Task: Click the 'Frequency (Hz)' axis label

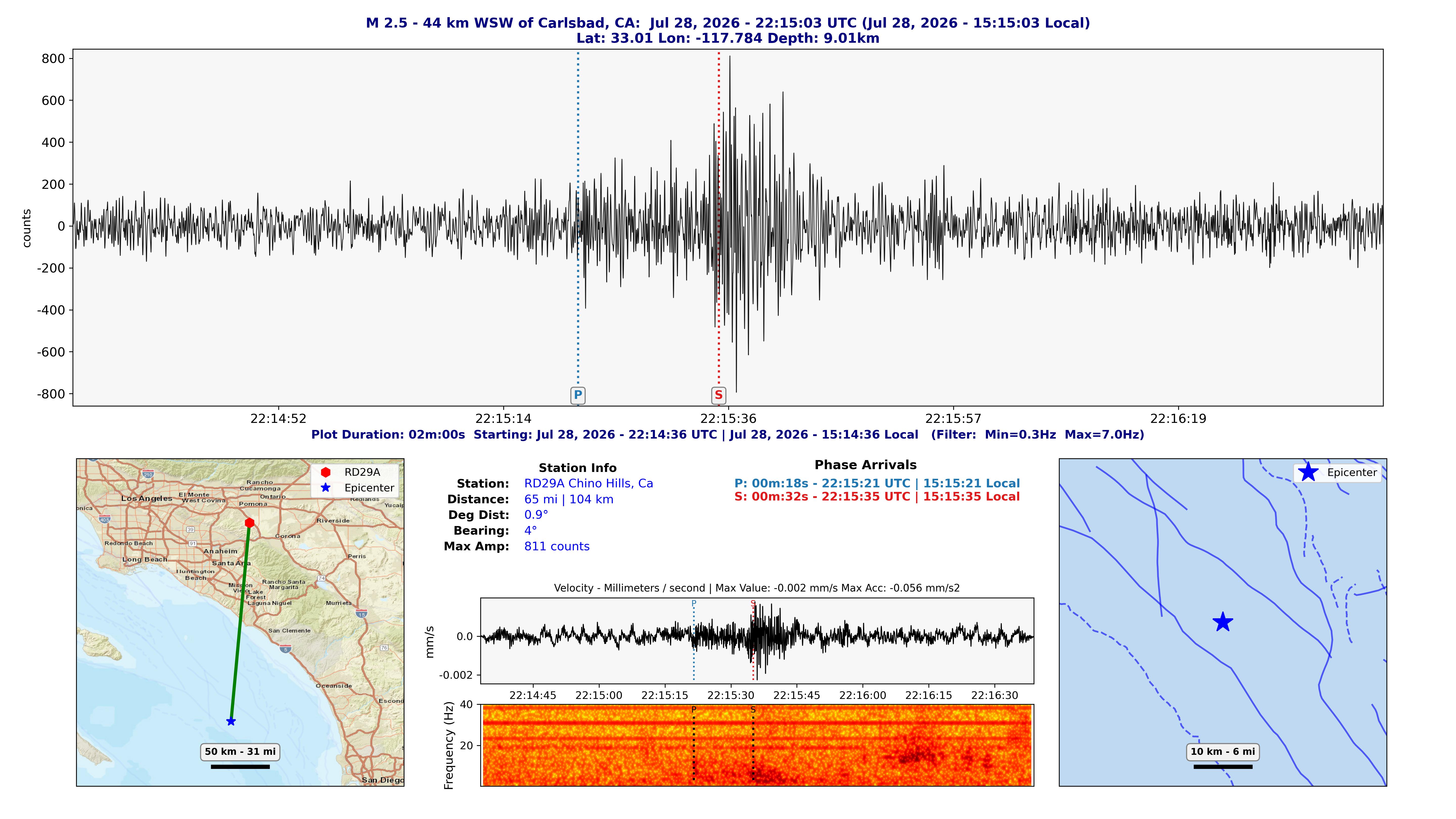Action: [449, 745]
